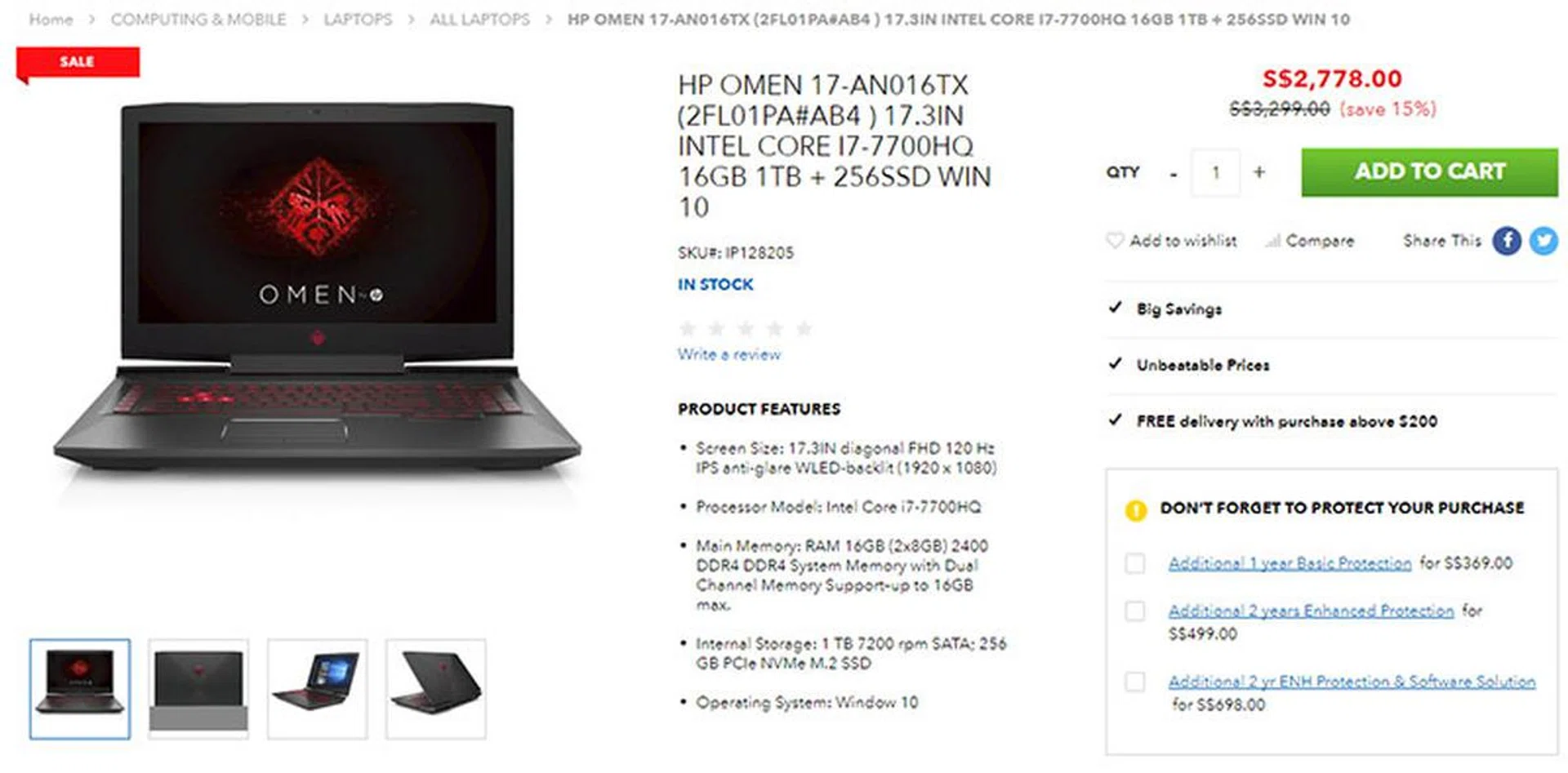The image size is (1568, 773).
Task: Share product on Facebook icon
Action: click(x=1507, y=241)
